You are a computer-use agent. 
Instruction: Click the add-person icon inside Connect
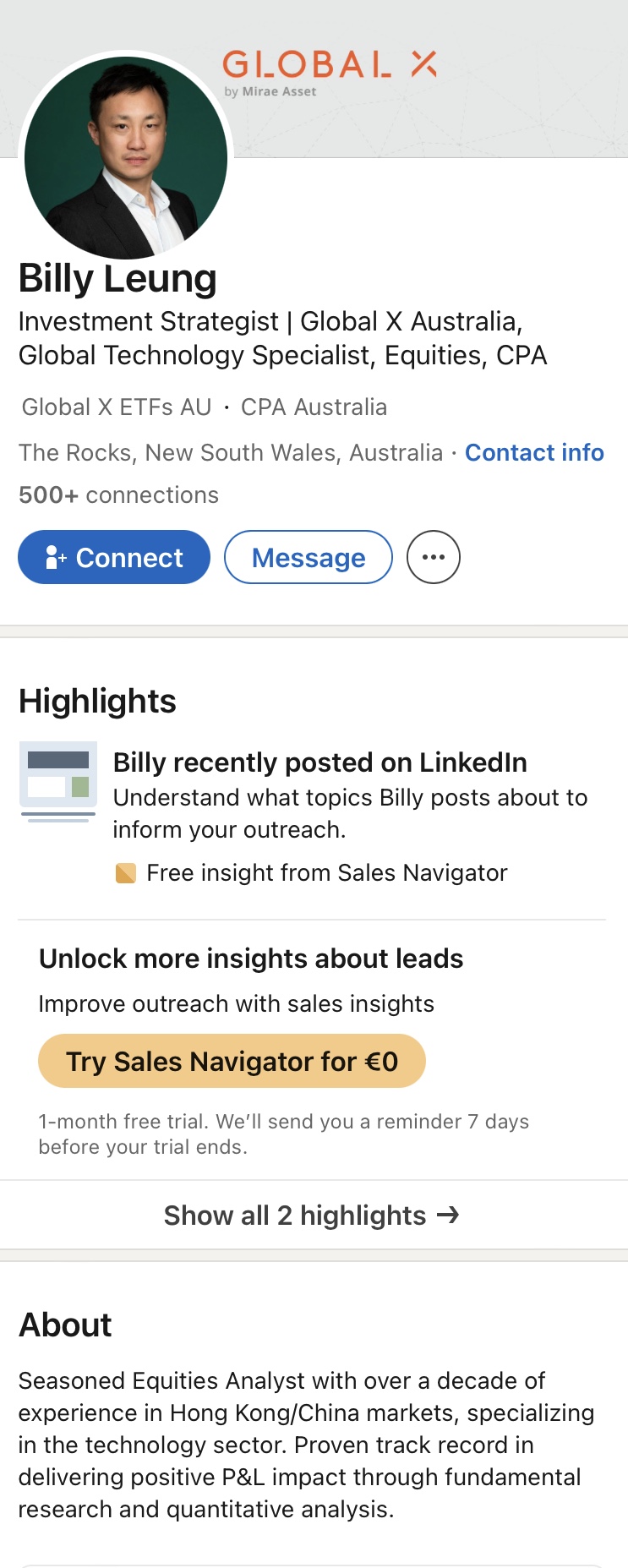55,557
